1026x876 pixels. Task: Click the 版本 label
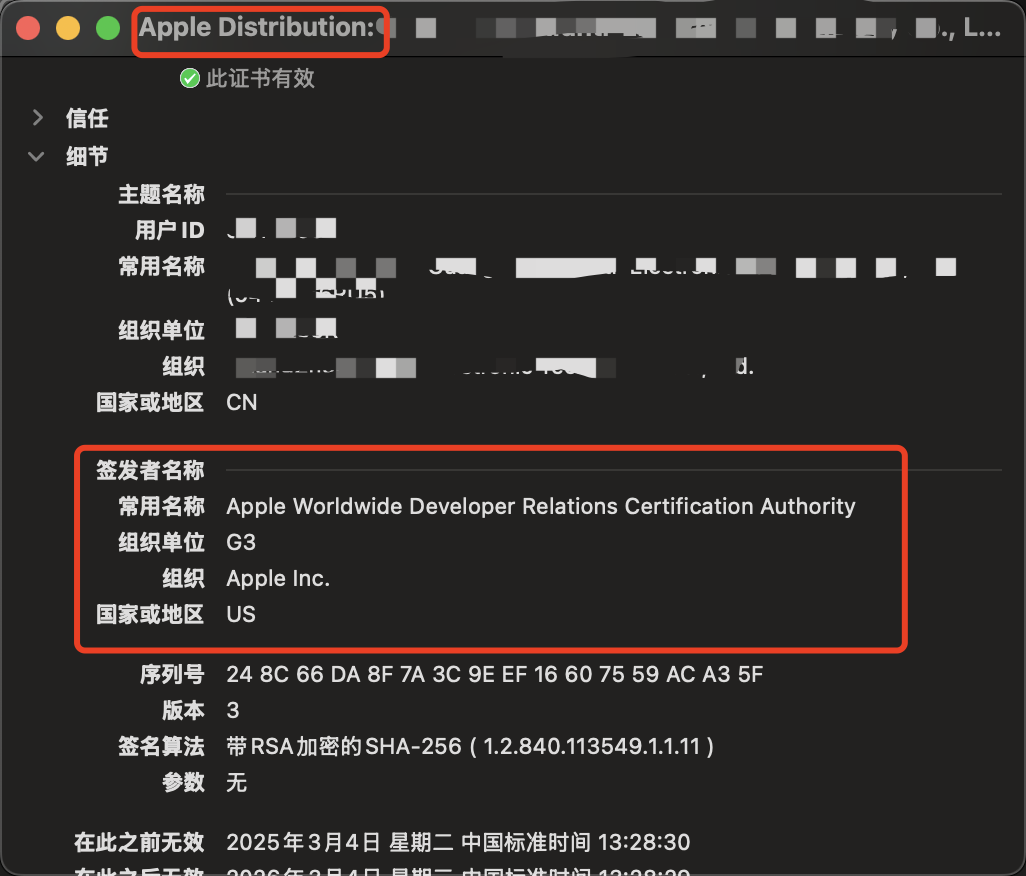[x=183, y=710]
